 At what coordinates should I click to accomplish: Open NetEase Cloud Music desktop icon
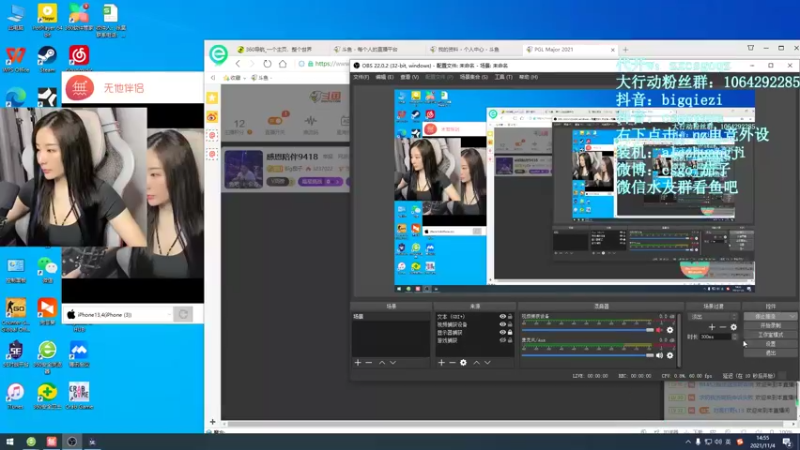(79, 58)
